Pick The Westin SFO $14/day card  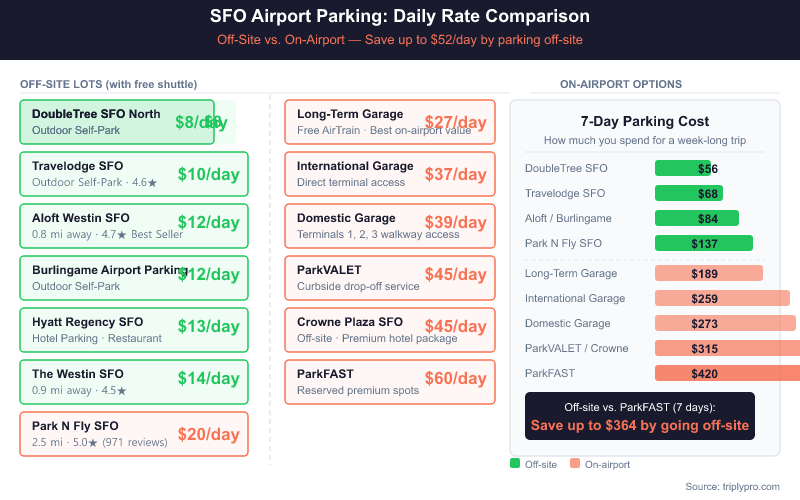coord(133,381)
